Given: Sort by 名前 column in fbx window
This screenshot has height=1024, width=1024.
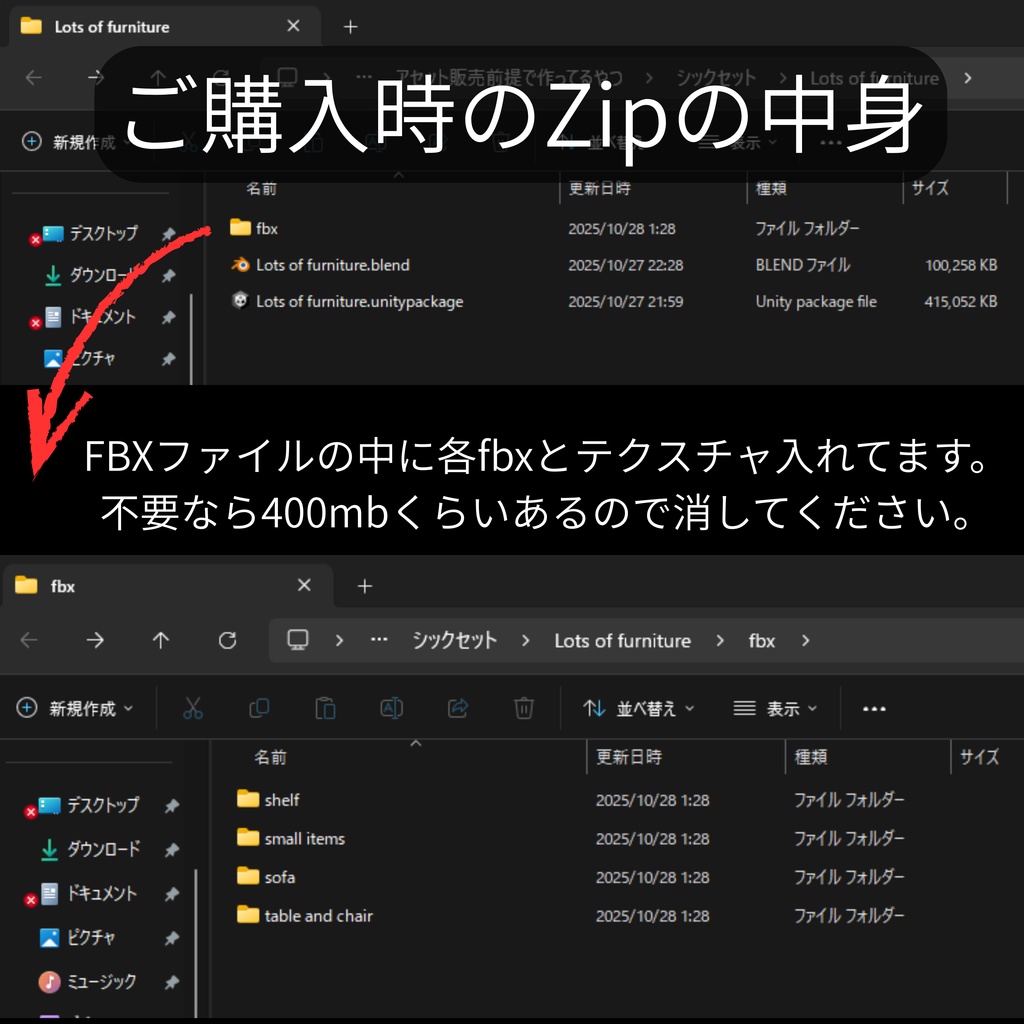Looking at the screenshot, I should pos(270,757).
